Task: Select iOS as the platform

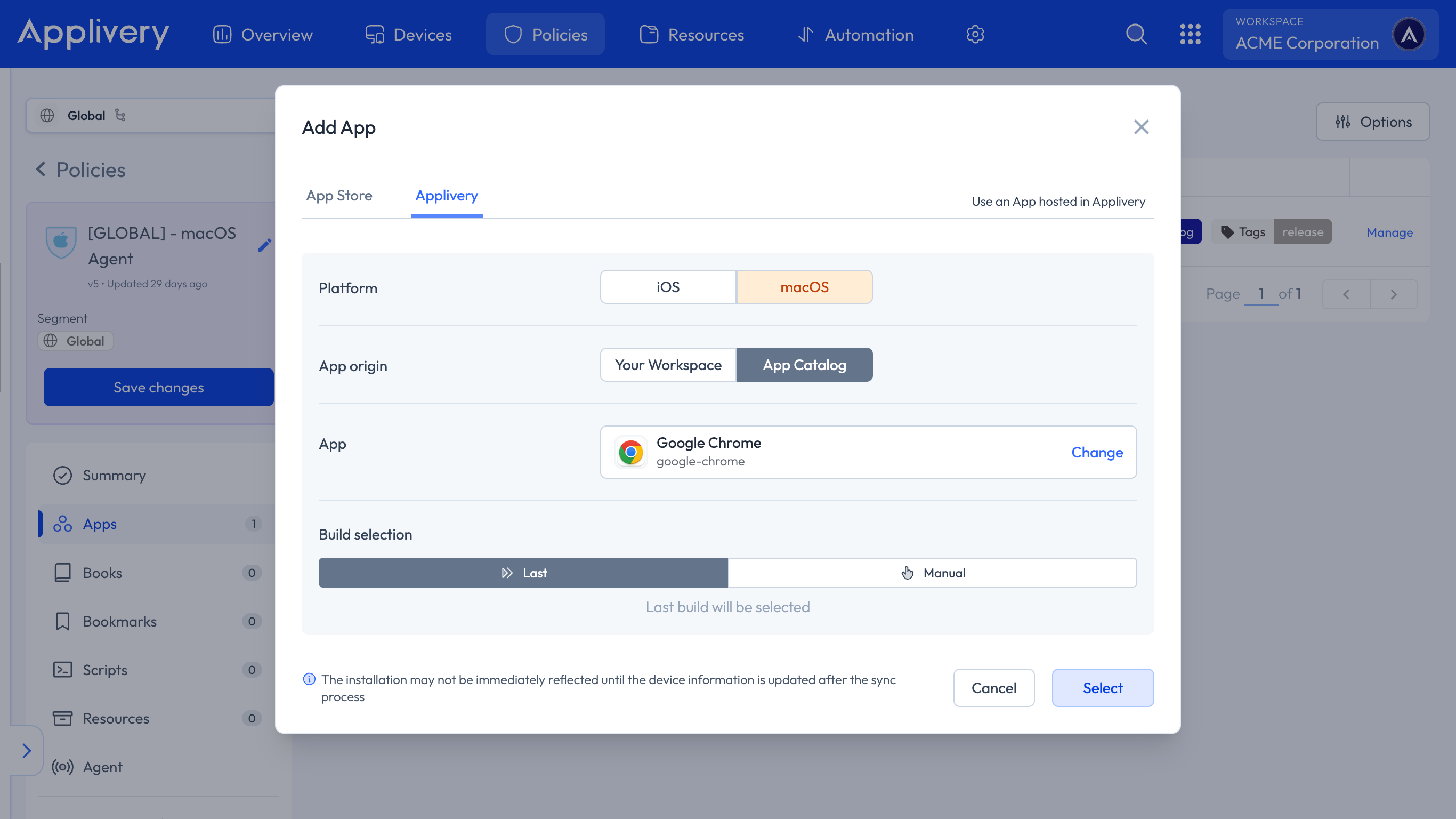Action: coord(668,287)
